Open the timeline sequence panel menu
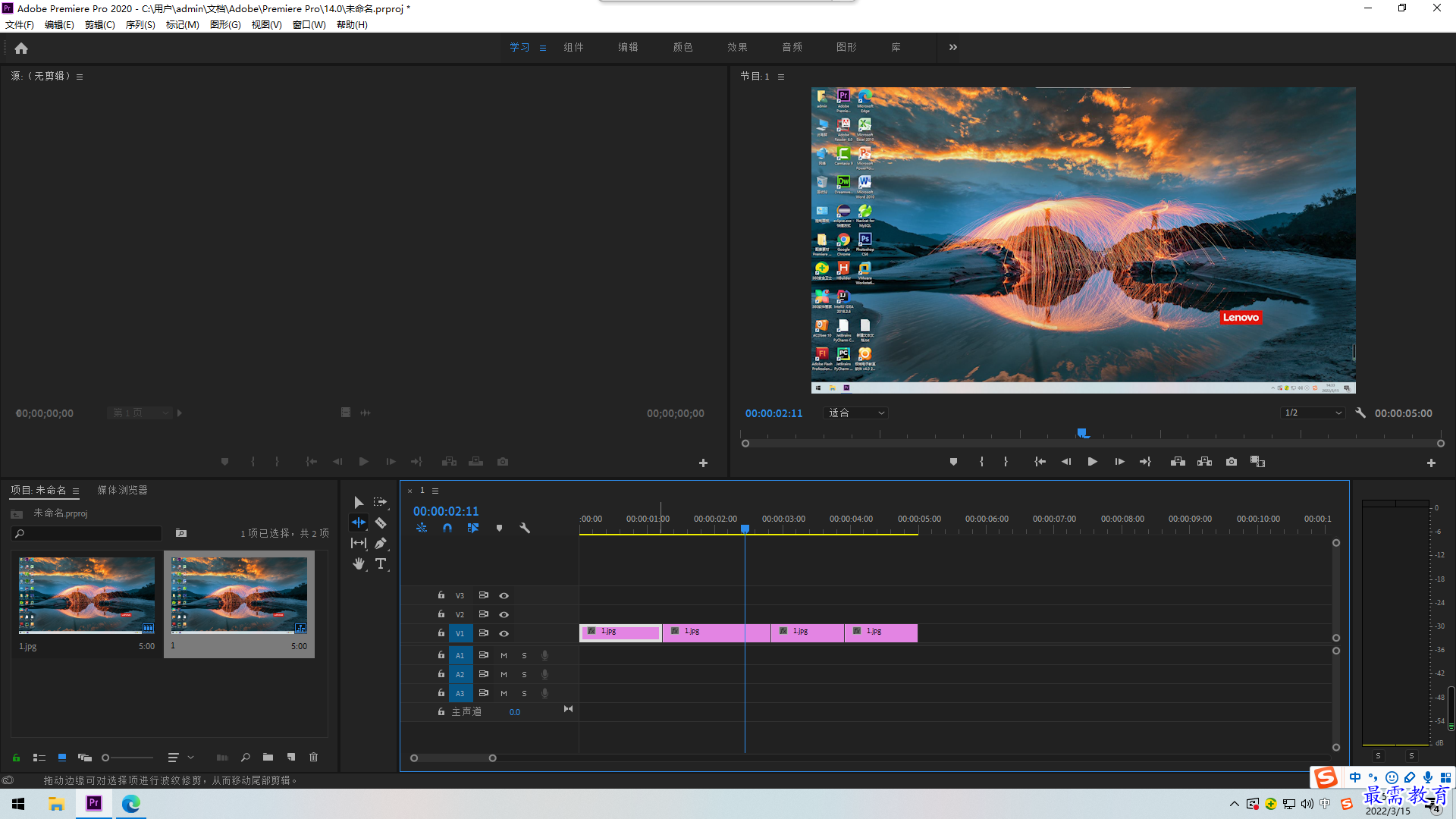1456x819 pixels. coord(435,491)
